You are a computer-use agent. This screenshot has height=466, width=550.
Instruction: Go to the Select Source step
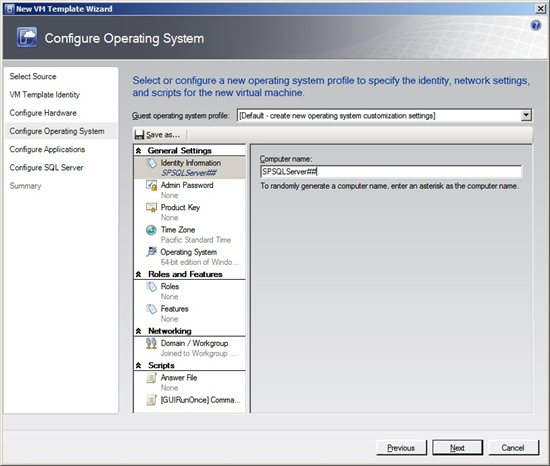[x=33, y=76]
